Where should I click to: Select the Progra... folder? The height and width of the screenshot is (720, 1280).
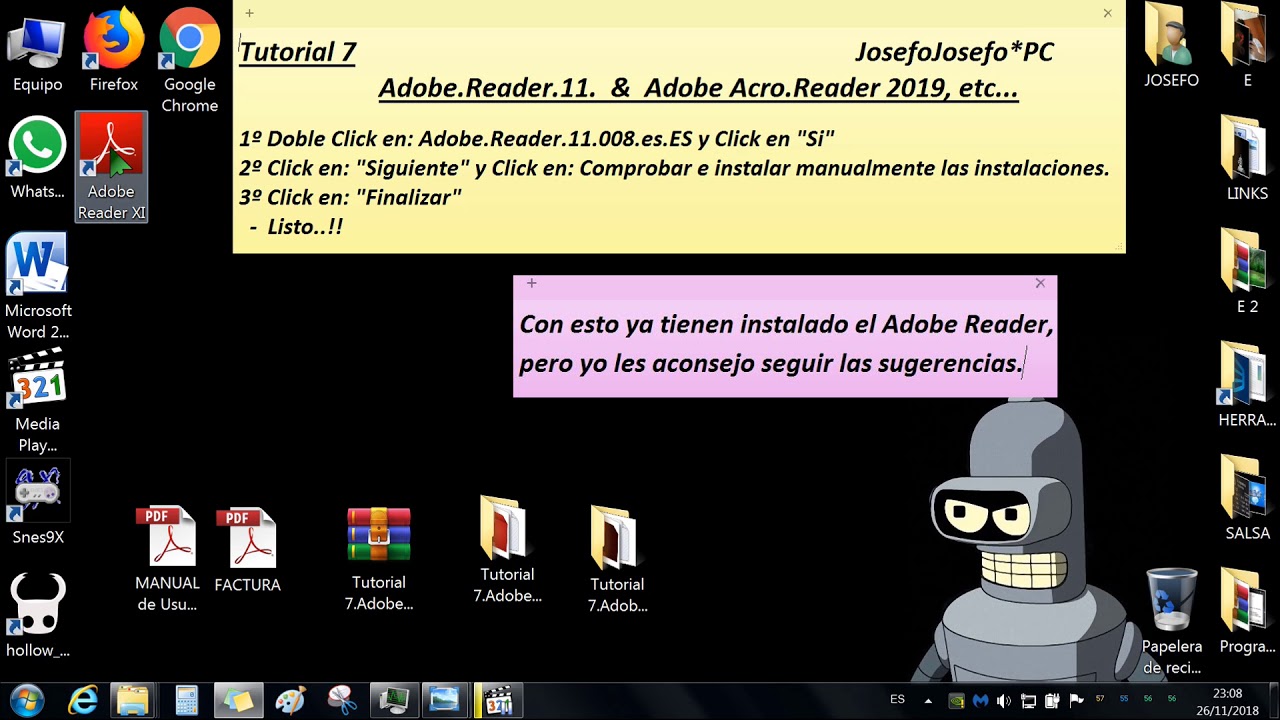pyautogui.click(x=1247, y=611)
